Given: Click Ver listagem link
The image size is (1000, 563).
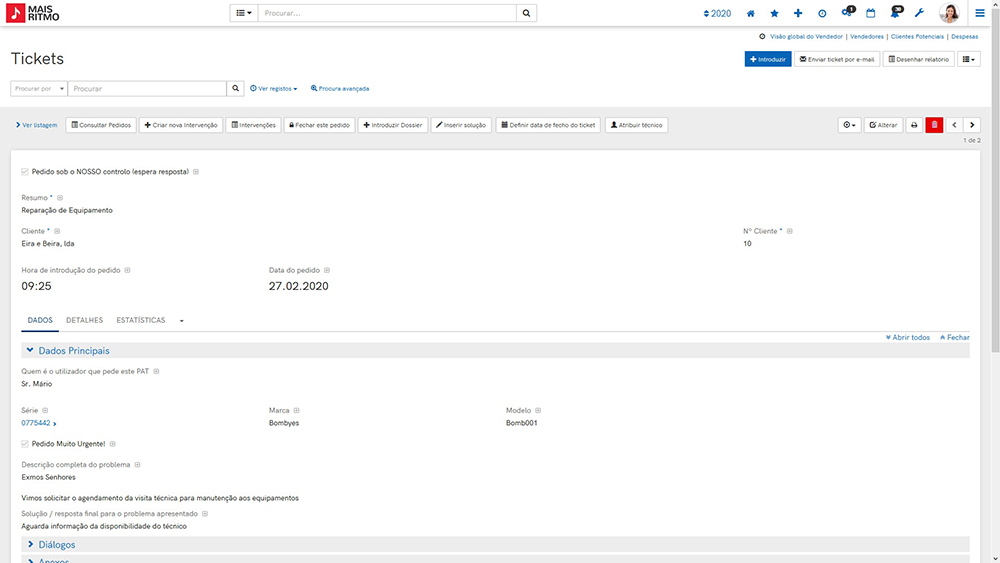Looking at the screenshot, I should pyautogui.click(x=36, y=125).
